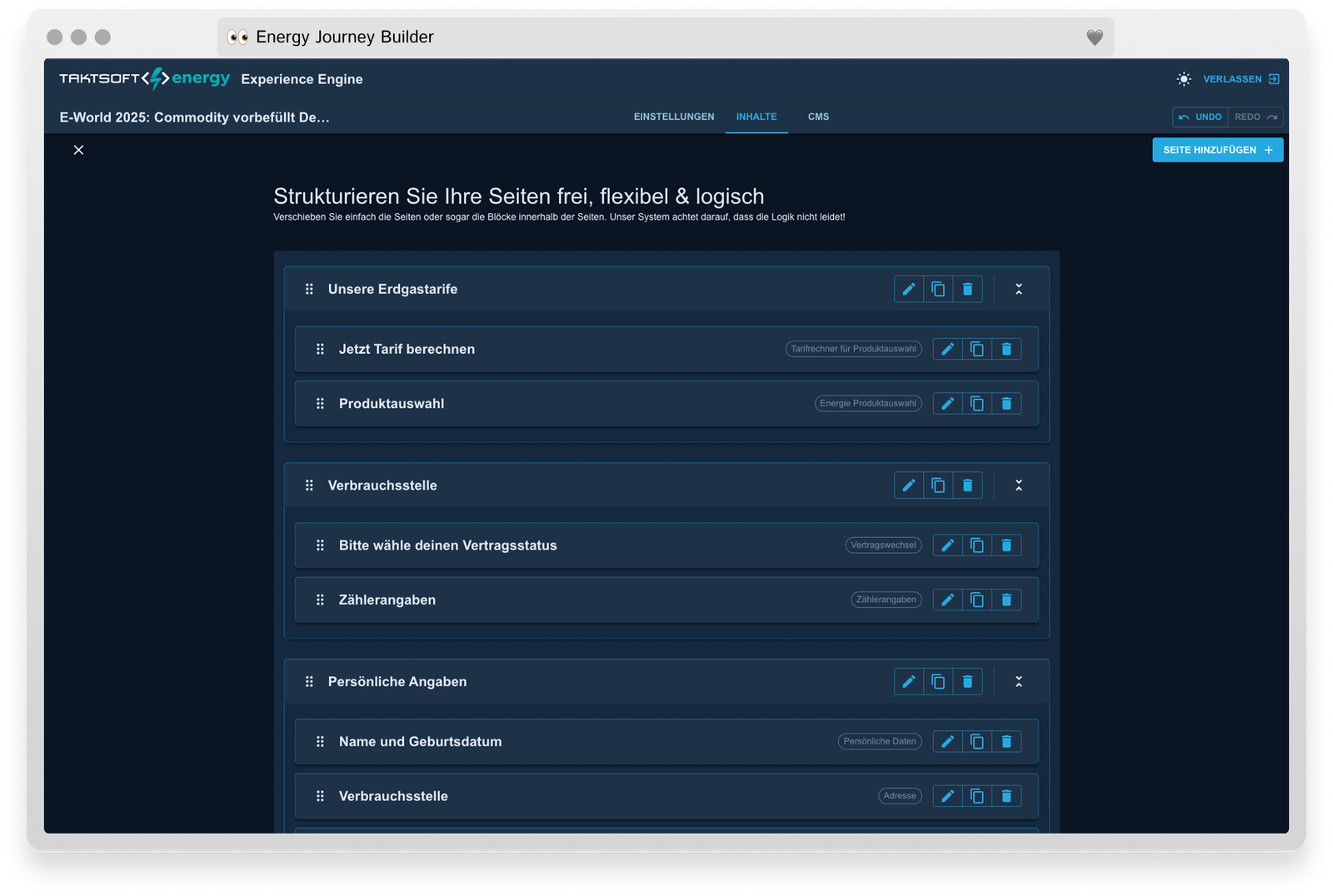
Task: Copy the Verbrauchsstelle page section
Action: coord(938,485)
